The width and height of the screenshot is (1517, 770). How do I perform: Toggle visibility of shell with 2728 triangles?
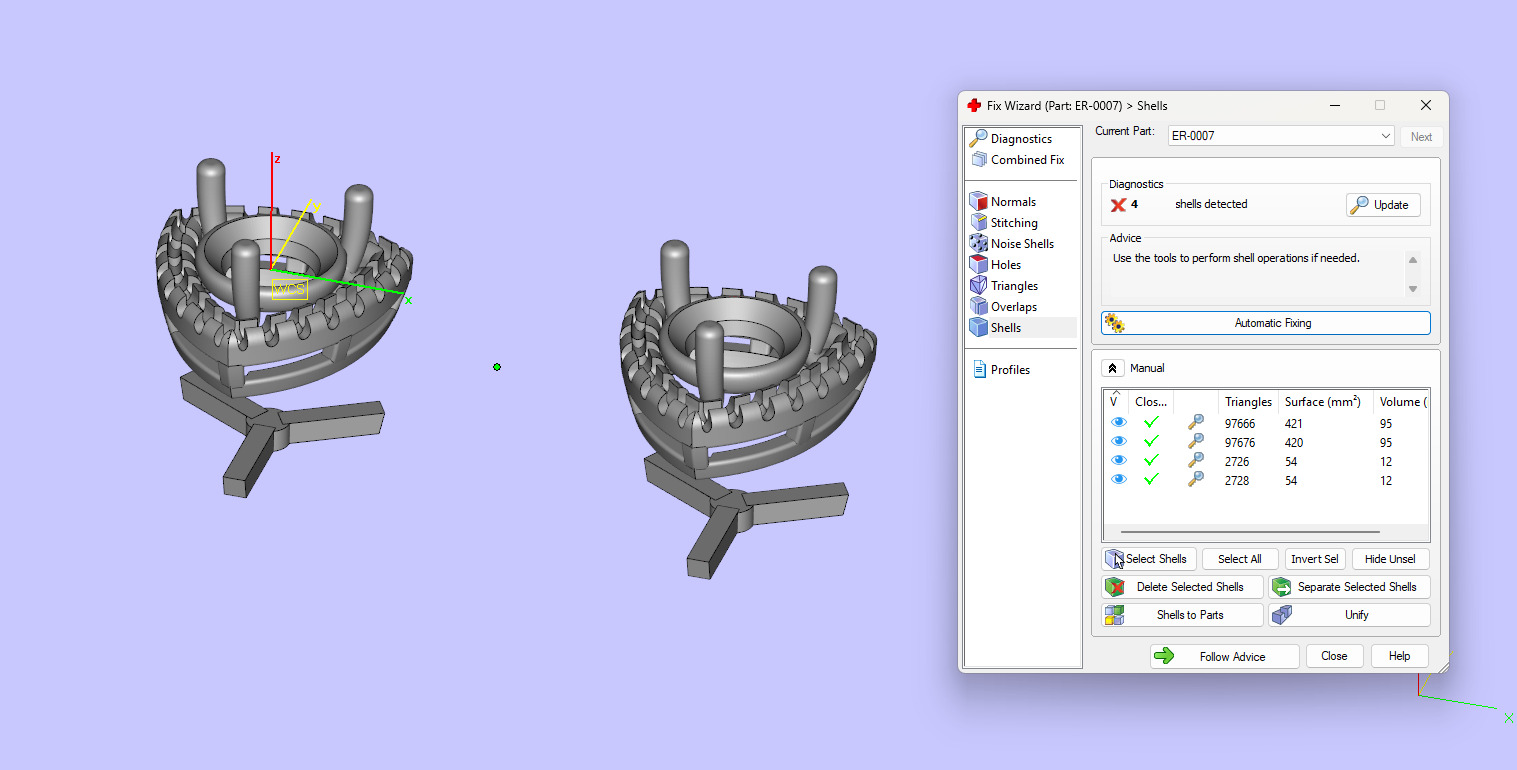1119,480
